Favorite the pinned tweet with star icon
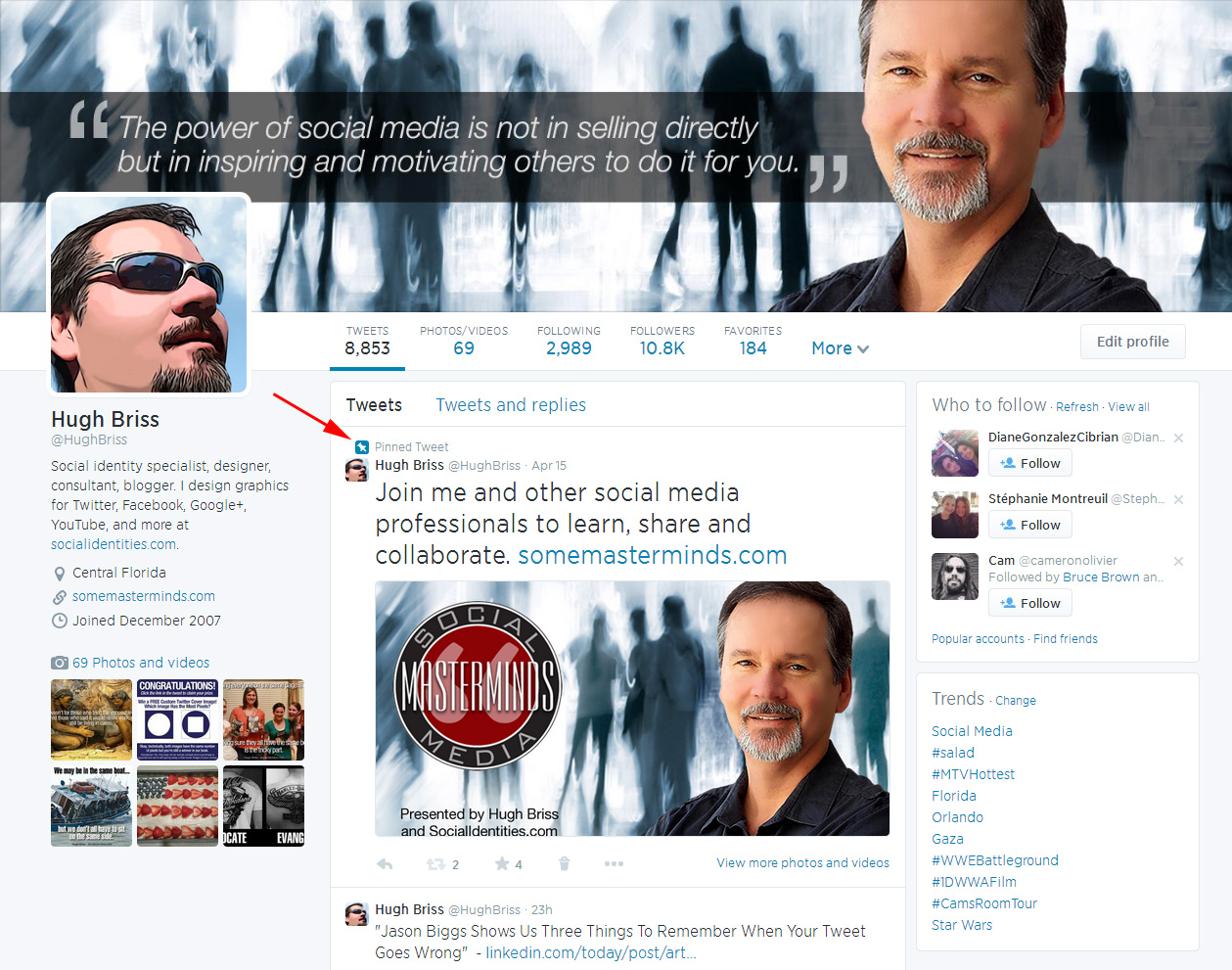The image size is (1232, 970). click(502, 864)
